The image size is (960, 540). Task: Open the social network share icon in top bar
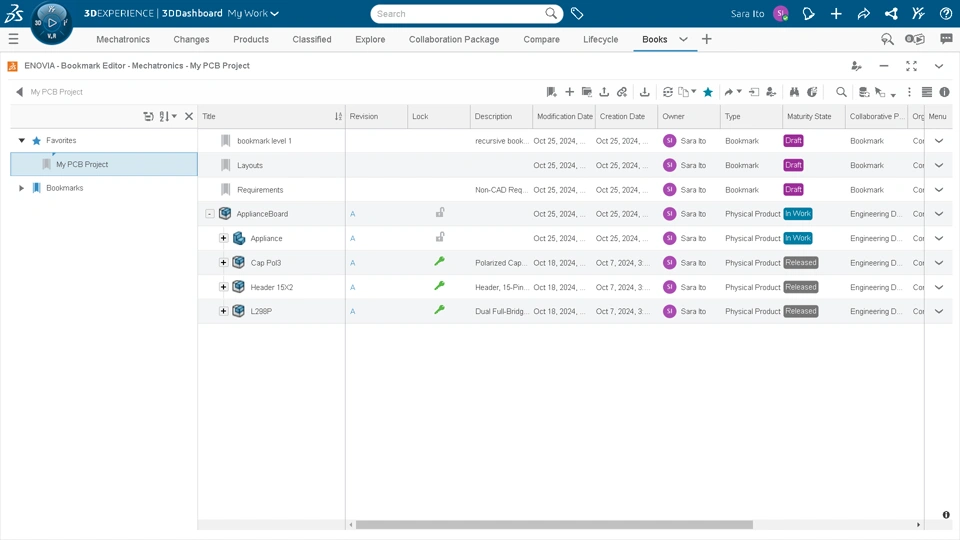[x=891, y=13]
